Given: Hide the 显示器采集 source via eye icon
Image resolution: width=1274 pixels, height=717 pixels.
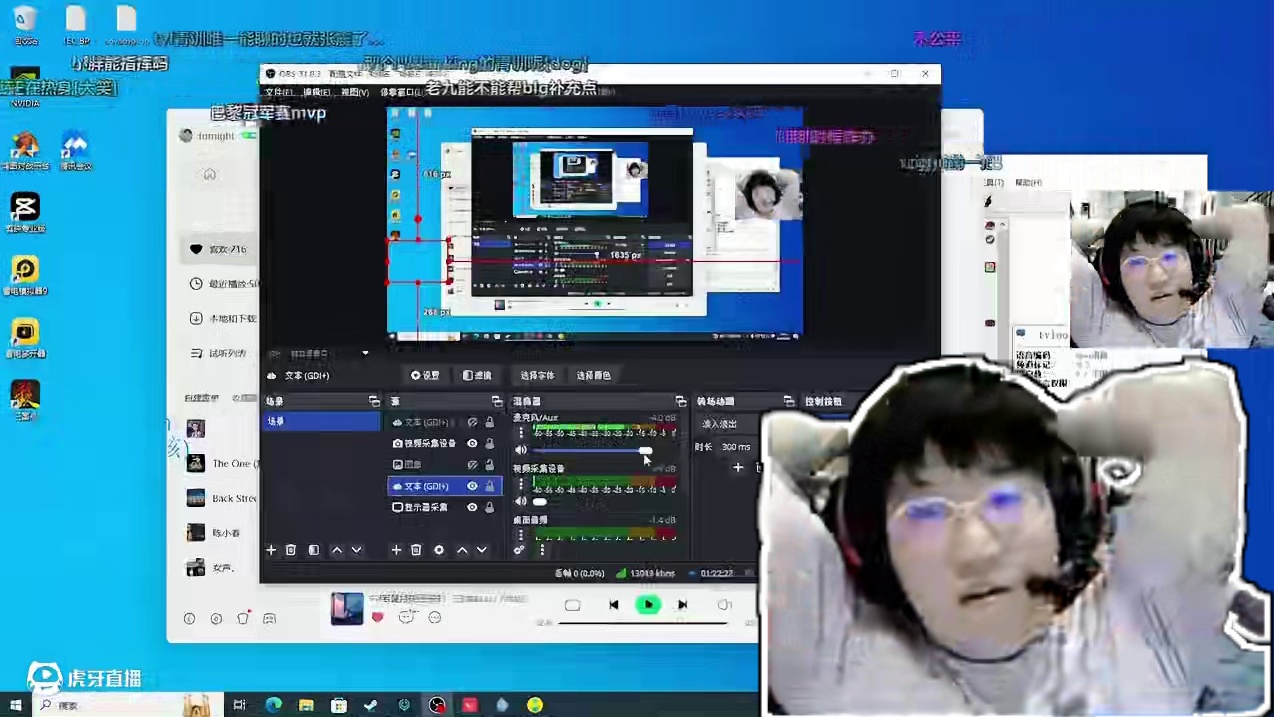Looking at the screenshot, I should tap(473, 507).
